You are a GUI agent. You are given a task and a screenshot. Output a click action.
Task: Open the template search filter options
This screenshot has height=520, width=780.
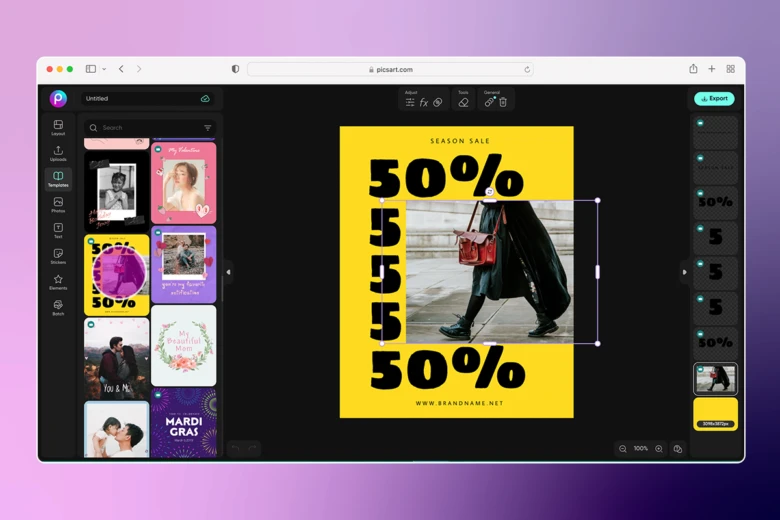[208, 128]
